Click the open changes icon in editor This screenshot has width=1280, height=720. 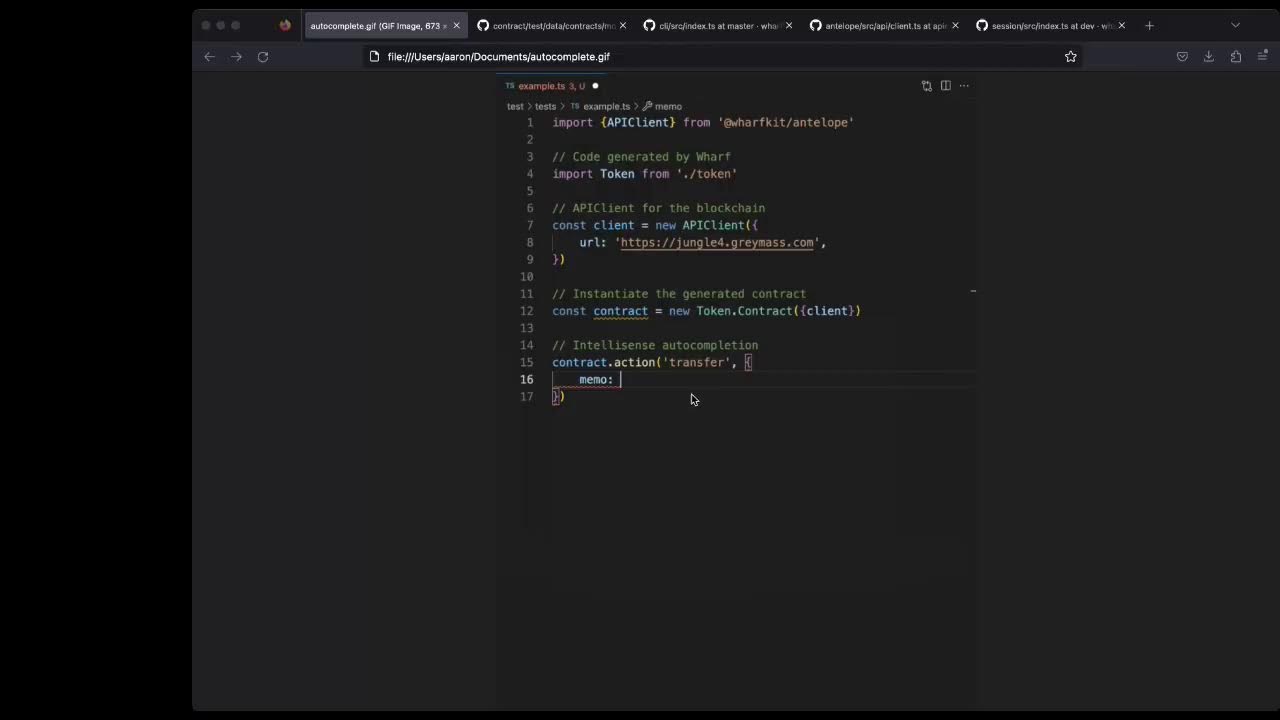[x=926, y=86]
